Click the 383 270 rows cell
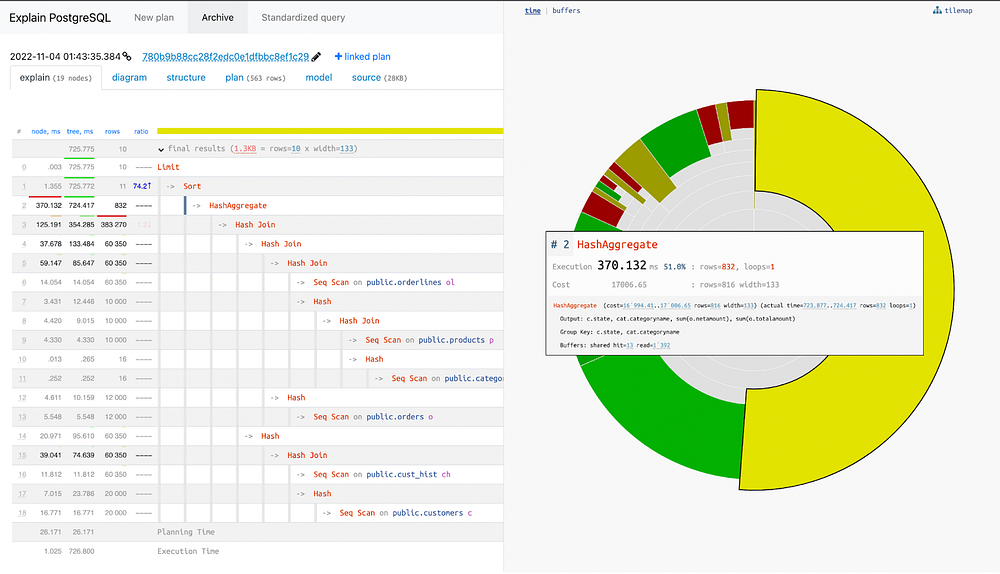 point(114,224)
